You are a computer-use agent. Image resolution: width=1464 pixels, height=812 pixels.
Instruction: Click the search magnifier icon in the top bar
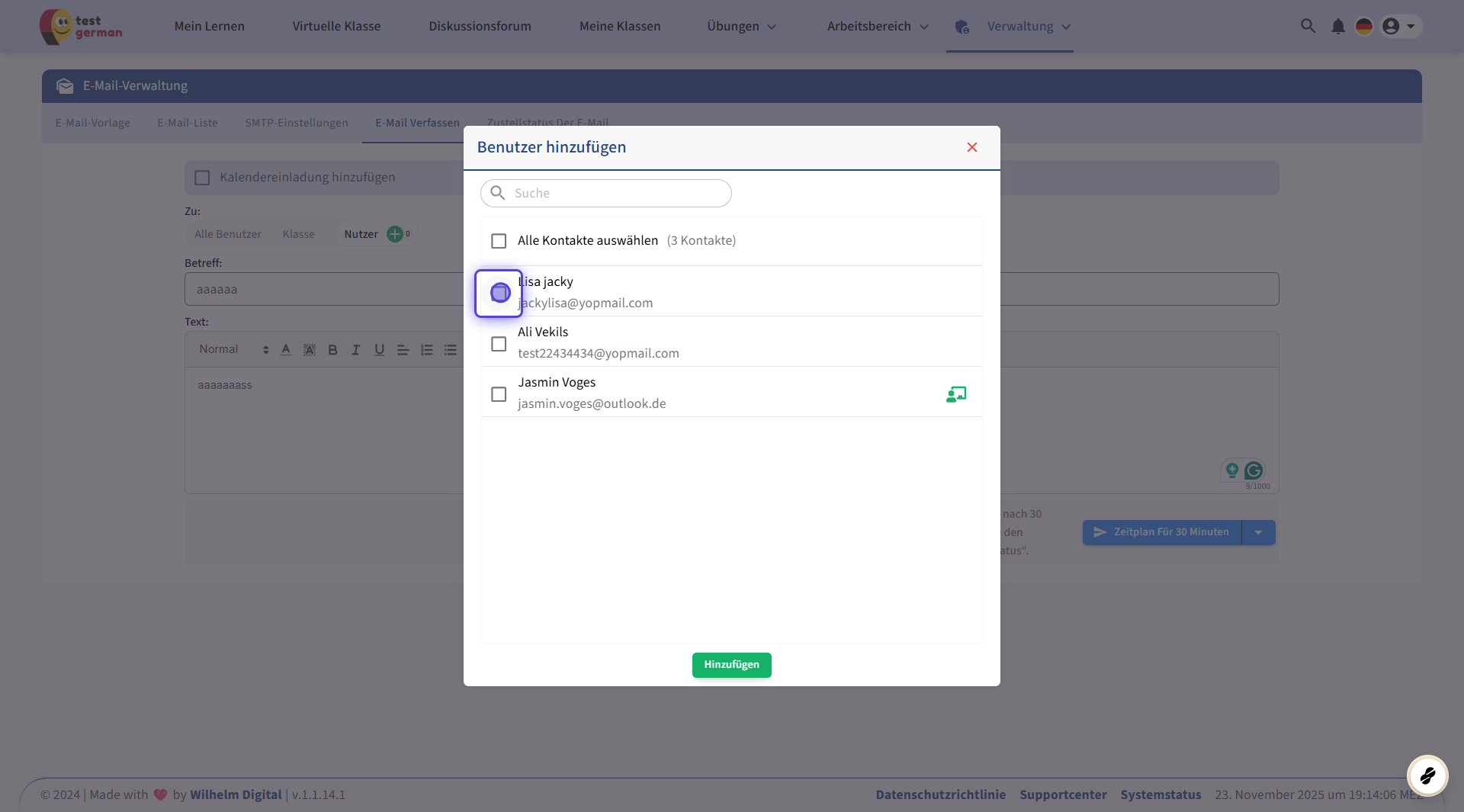pos(1308,26)
